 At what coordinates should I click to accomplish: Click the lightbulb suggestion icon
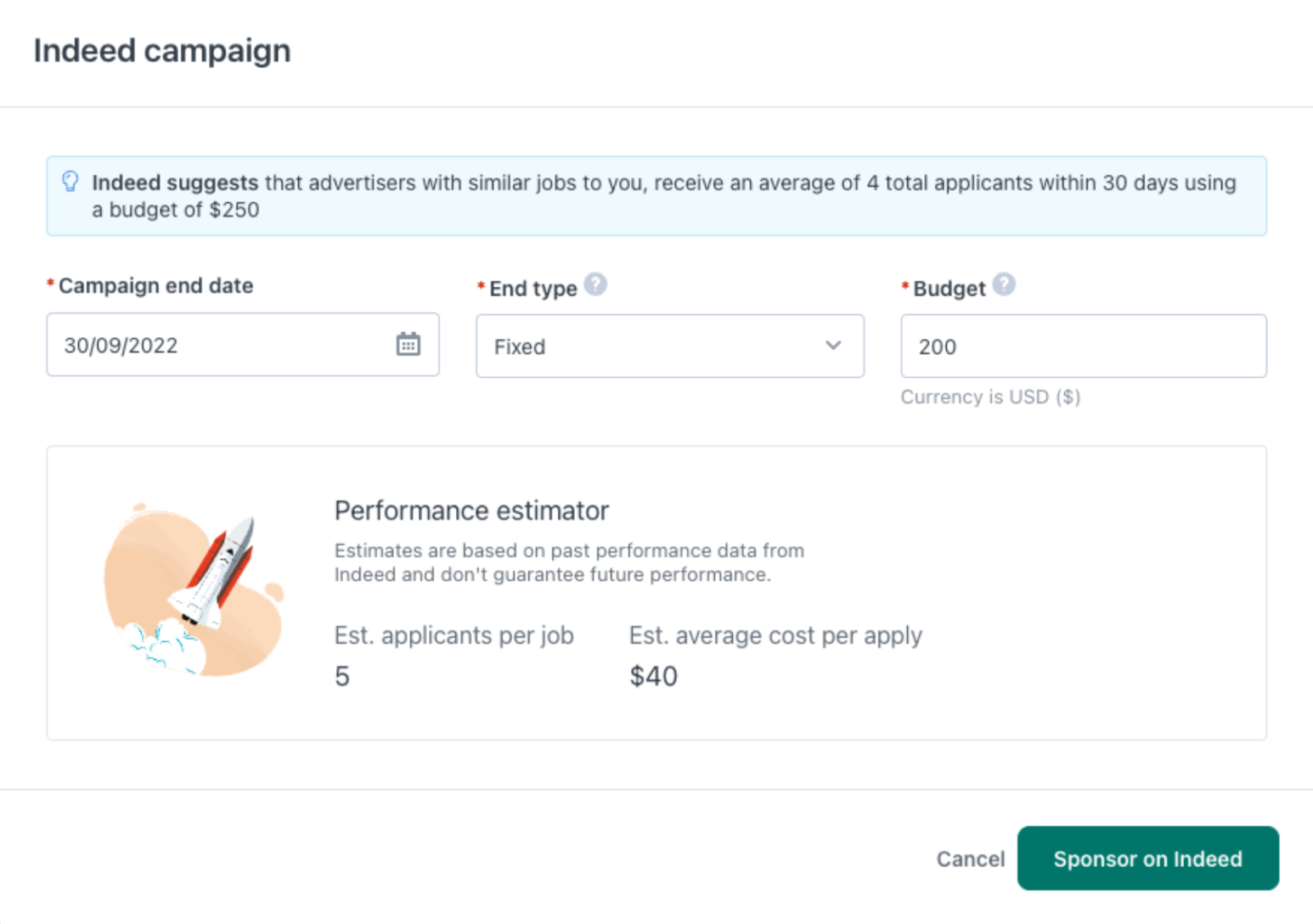[70, 182]
